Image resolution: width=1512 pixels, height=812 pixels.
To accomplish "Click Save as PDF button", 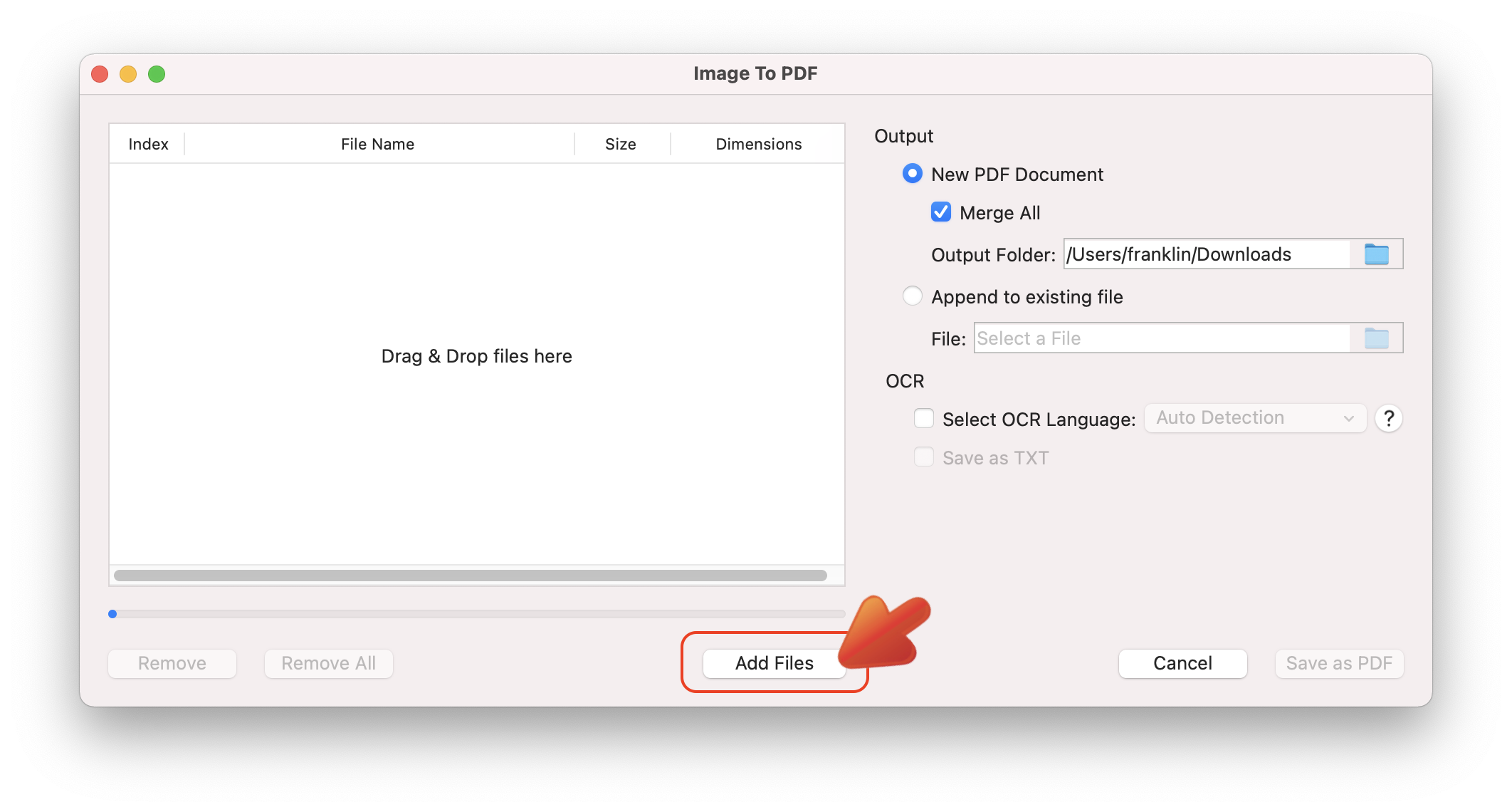I will (1339, 663).
